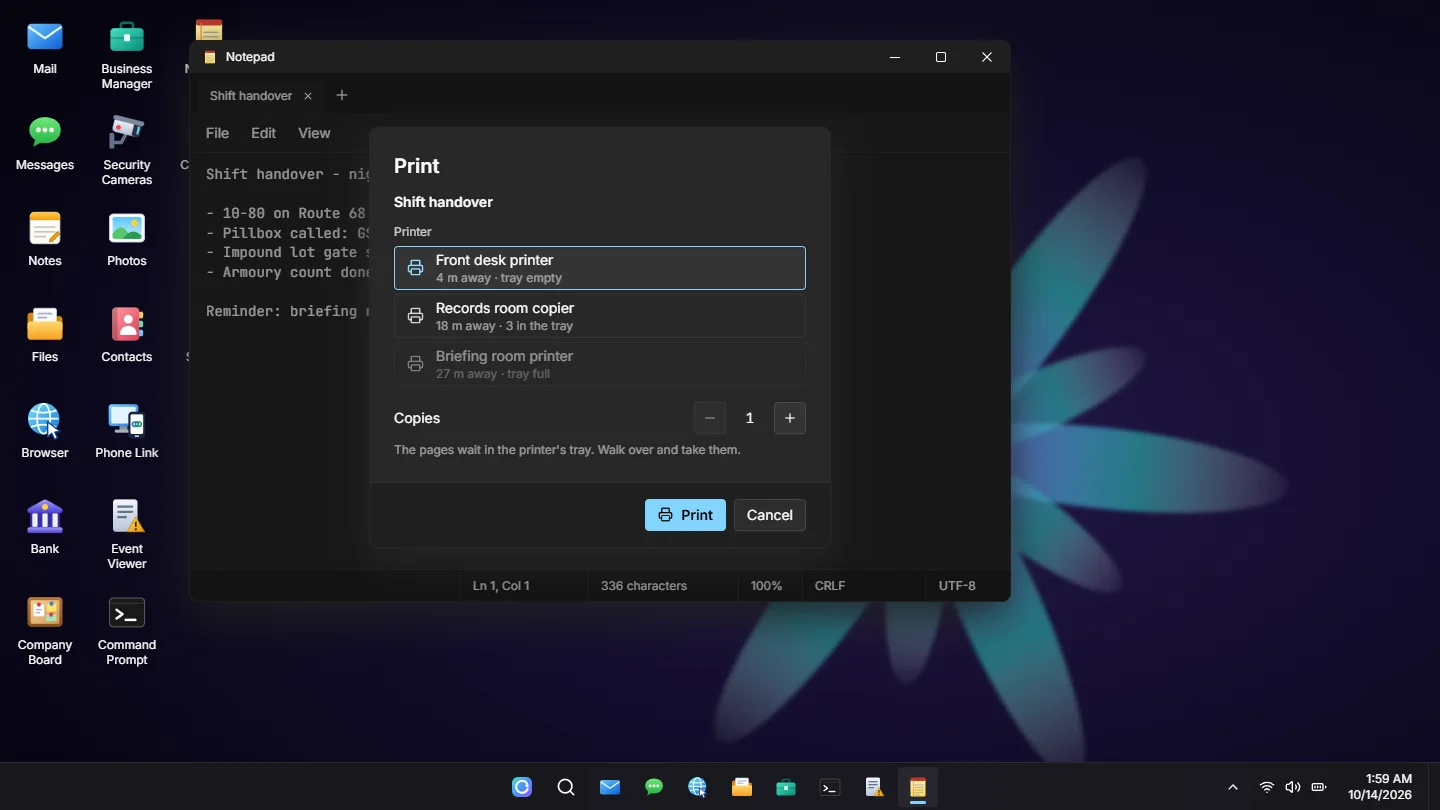This screenshot has height=810, width=1440.
Task: Click the terminal icon in the taskbar
Action: tap(830, 787)
